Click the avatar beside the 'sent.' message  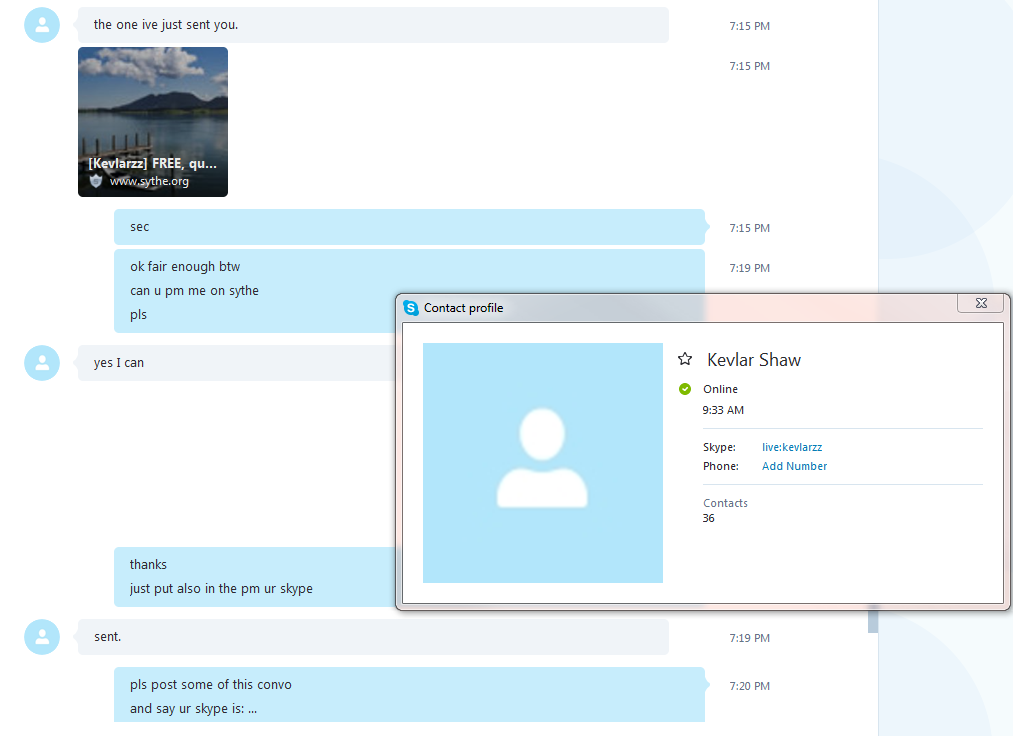(x=42, y=637)
